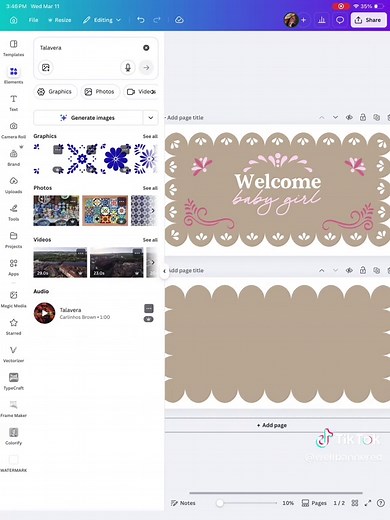Move page 2 up chevron

[322, 270]
